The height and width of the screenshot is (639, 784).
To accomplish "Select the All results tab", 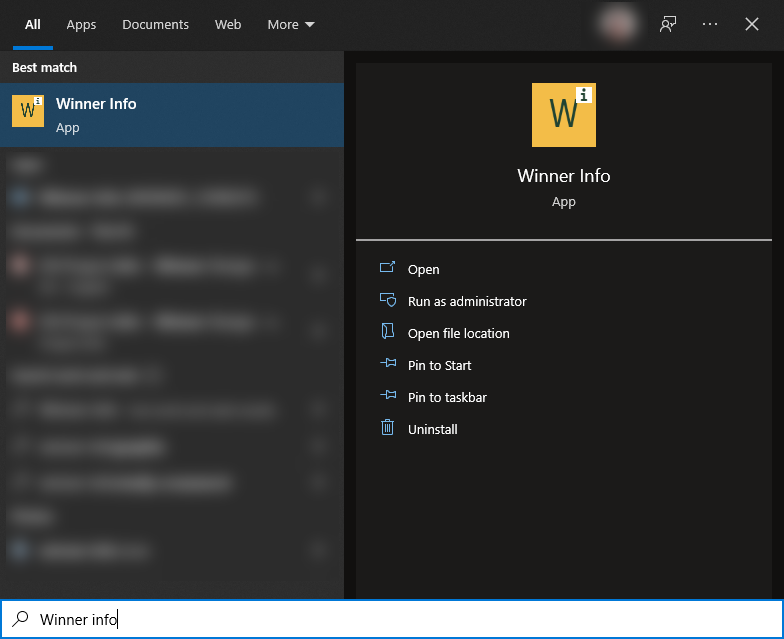I will (33, 24).
